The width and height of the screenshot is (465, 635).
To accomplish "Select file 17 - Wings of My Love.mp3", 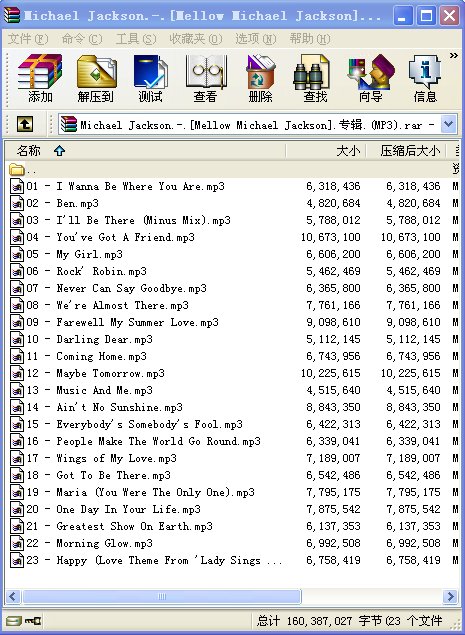I will [x=101, y=458].
